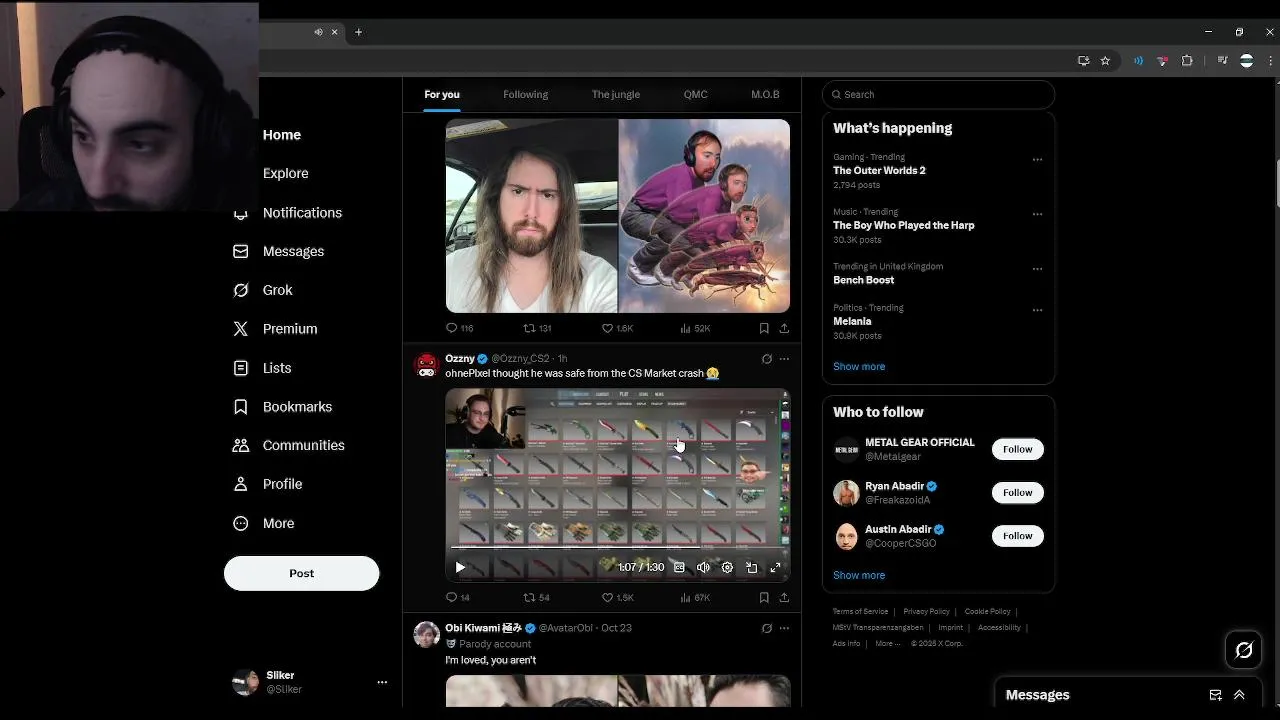The width and height of the screenshot is (1280, 720).
Task: Click the Post button
Action: tap(301, 573)
